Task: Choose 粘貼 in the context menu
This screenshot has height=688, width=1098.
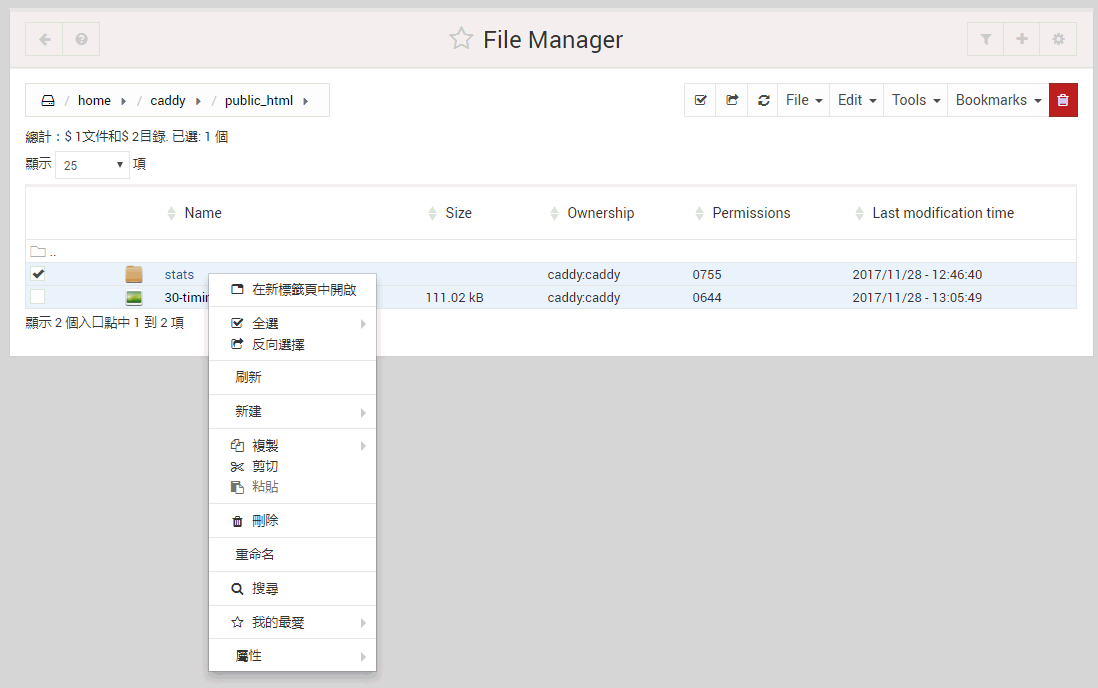Action: click(x=293, y=487)
